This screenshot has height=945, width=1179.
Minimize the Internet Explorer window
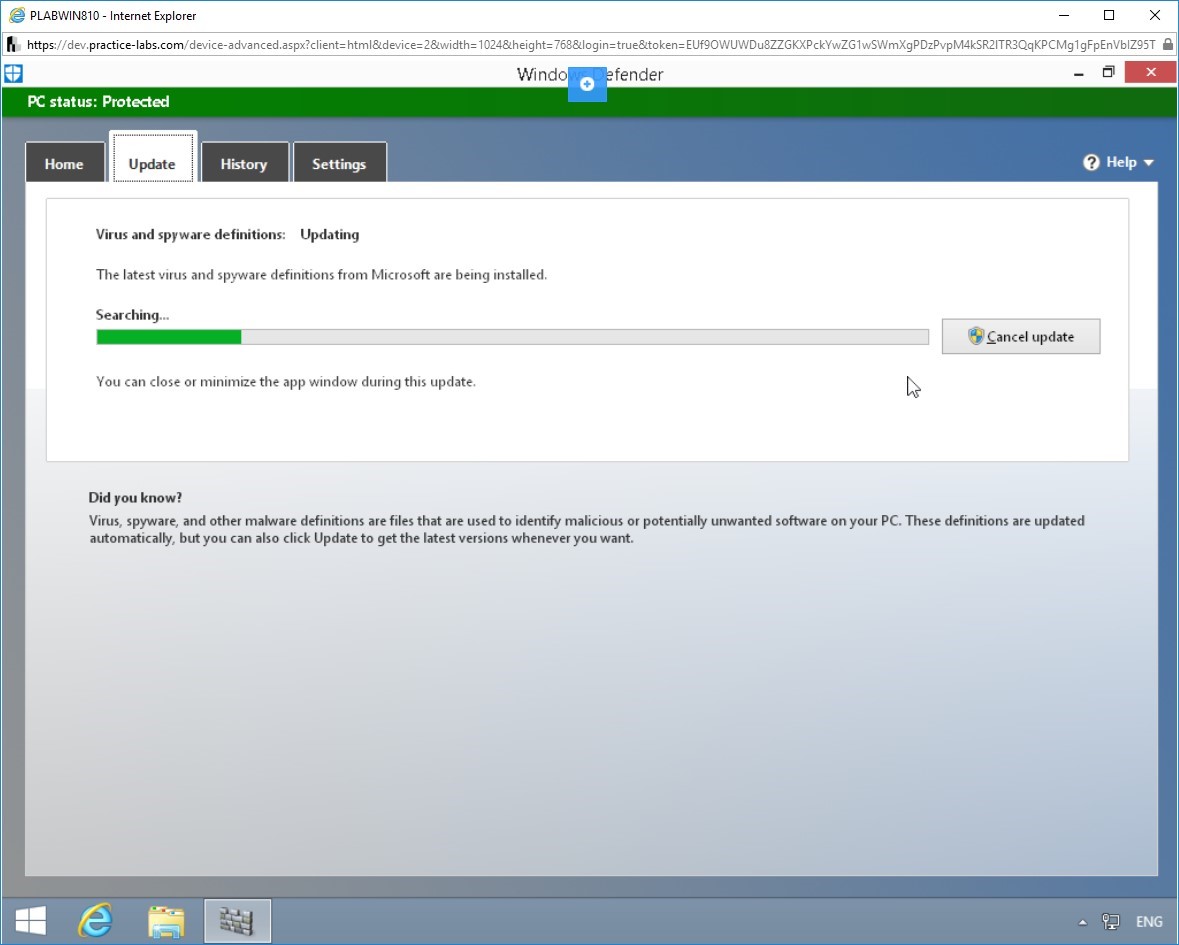(1064, 15)
